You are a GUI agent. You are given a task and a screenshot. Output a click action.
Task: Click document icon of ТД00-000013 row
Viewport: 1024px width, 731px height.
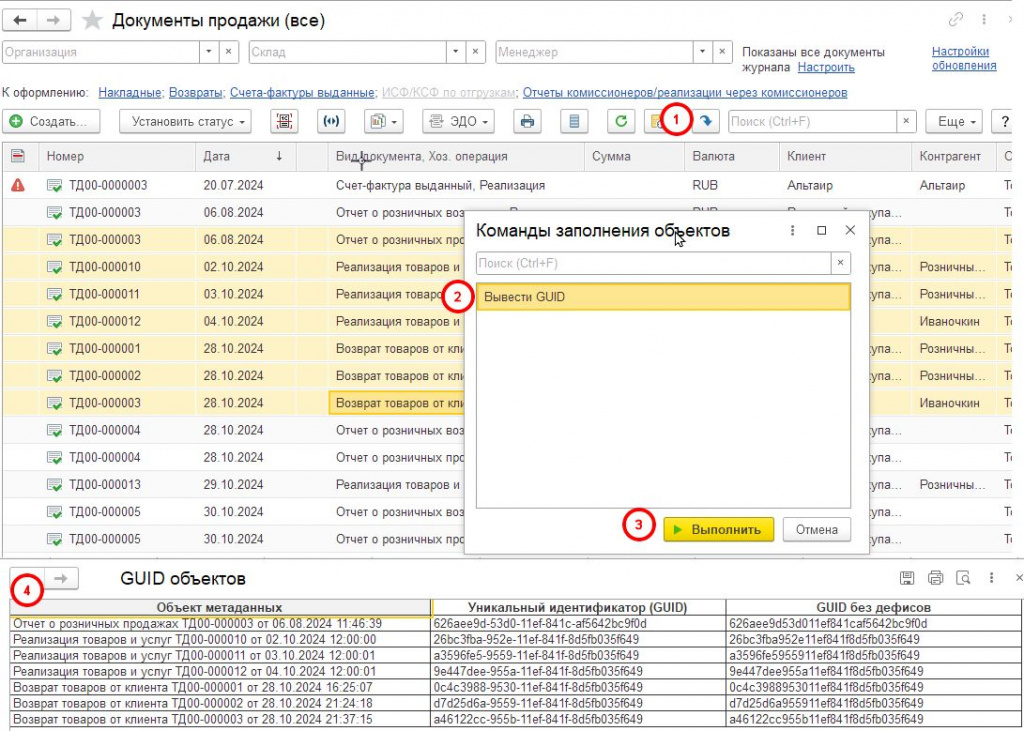coord(55,485)
